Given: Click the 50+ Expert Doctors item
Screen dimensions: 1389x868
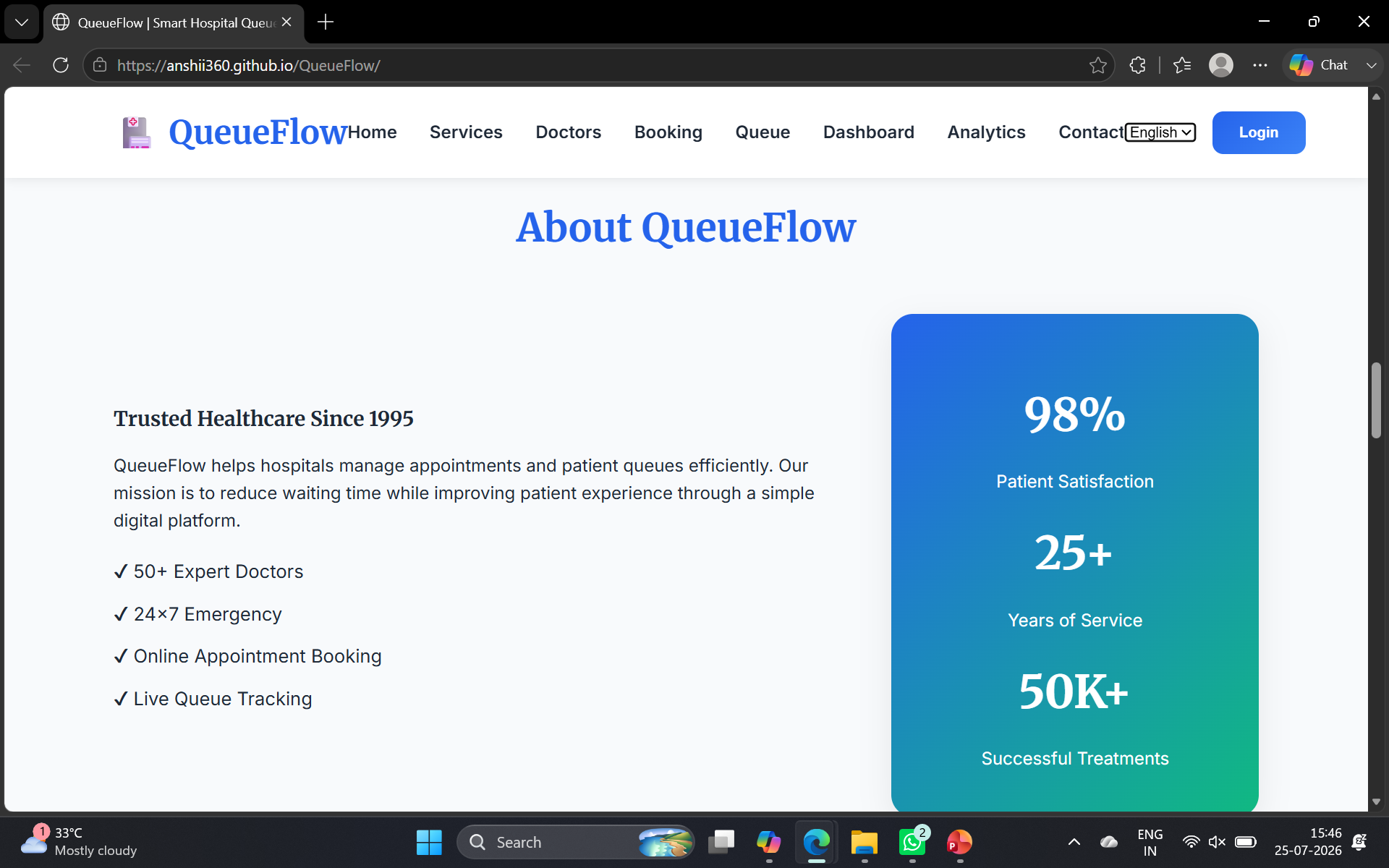Looking at the screenshot, I should 208,571.
